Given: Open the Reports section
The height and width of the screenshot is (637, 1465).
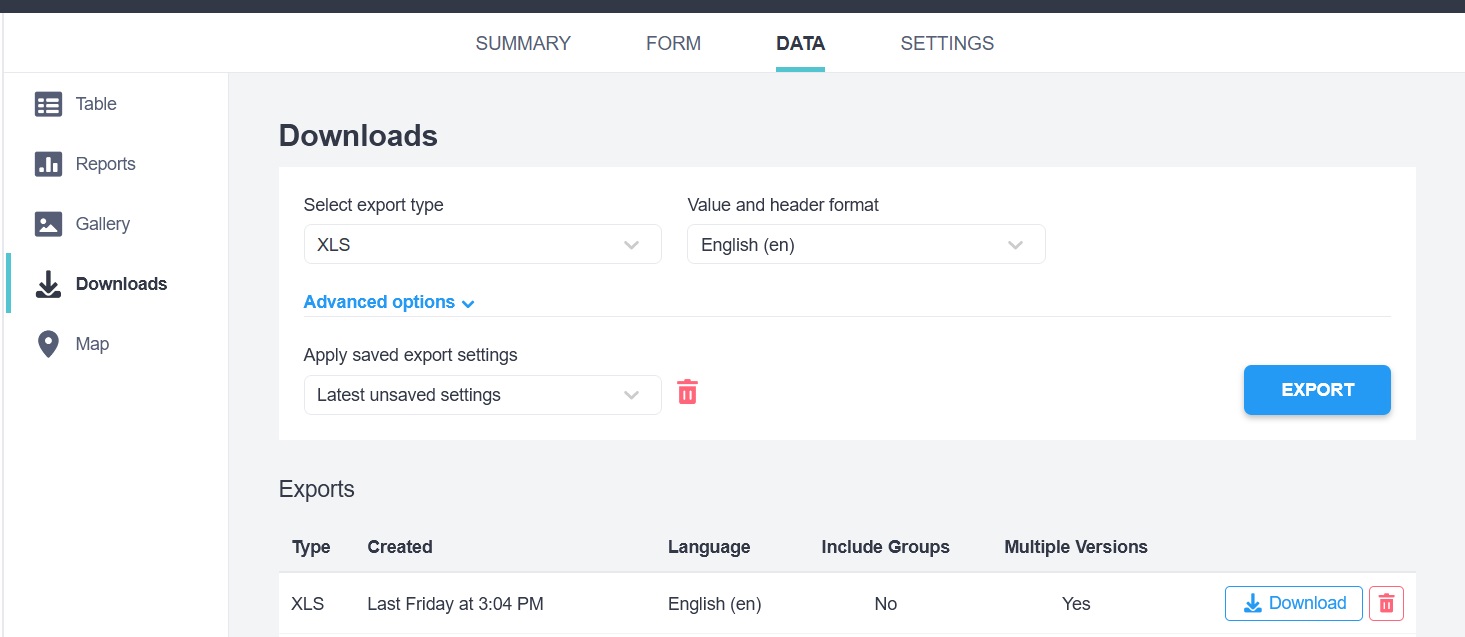Looking at the screenshot, I should pyautogui.click(x=105, y=163).
